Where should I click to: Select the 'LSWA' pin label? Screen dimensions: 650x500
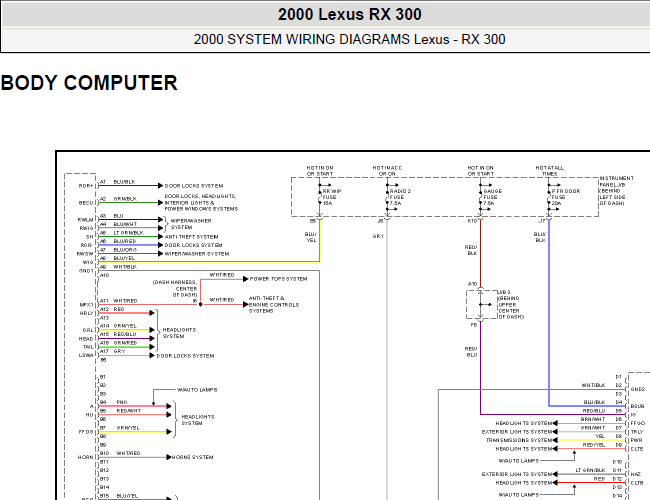click(86, 355)
